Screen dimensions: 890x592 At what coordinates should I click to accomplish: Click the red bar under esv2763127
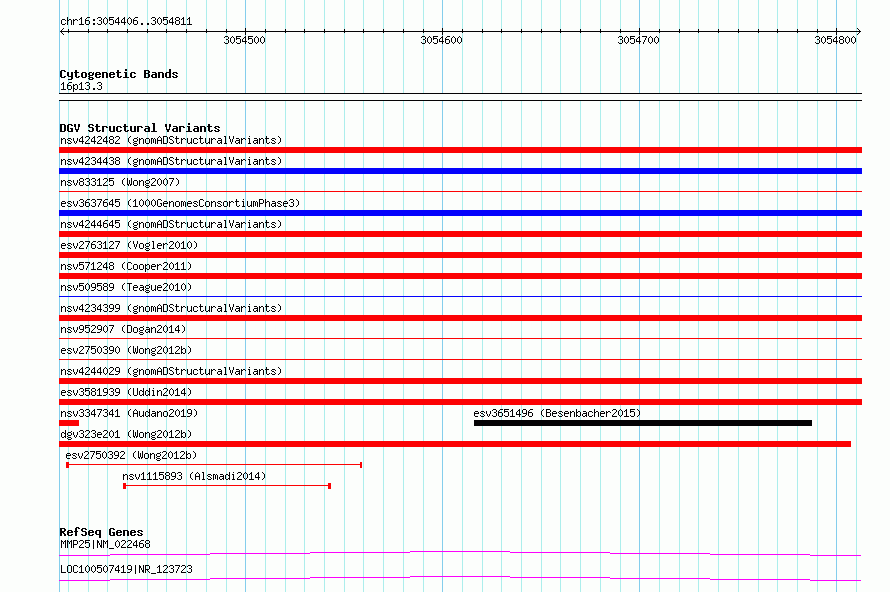click(x=460, y=255)
